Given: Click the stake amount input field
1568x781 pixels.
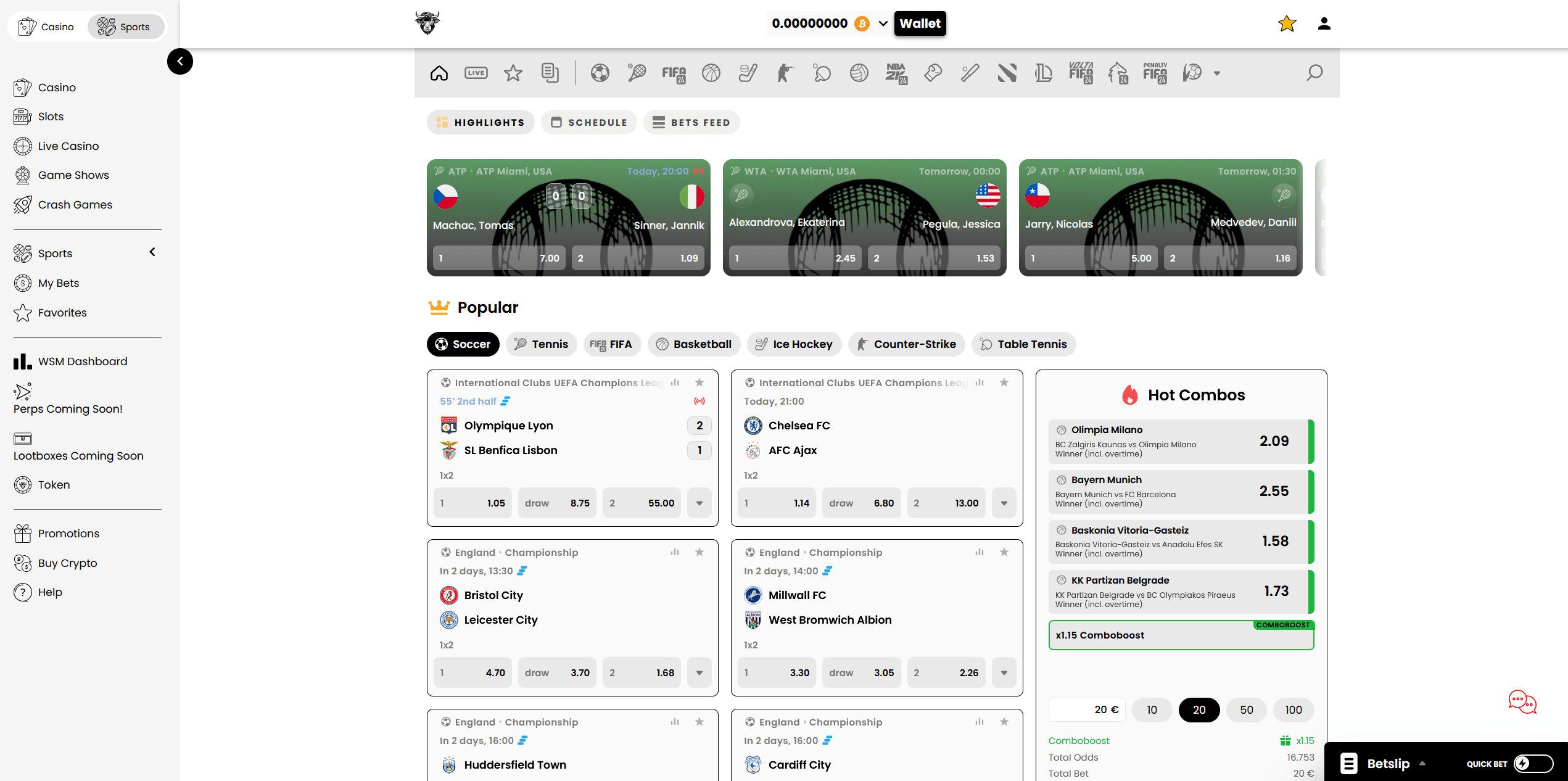Looking at the screenshot, I should (1087, 710).
